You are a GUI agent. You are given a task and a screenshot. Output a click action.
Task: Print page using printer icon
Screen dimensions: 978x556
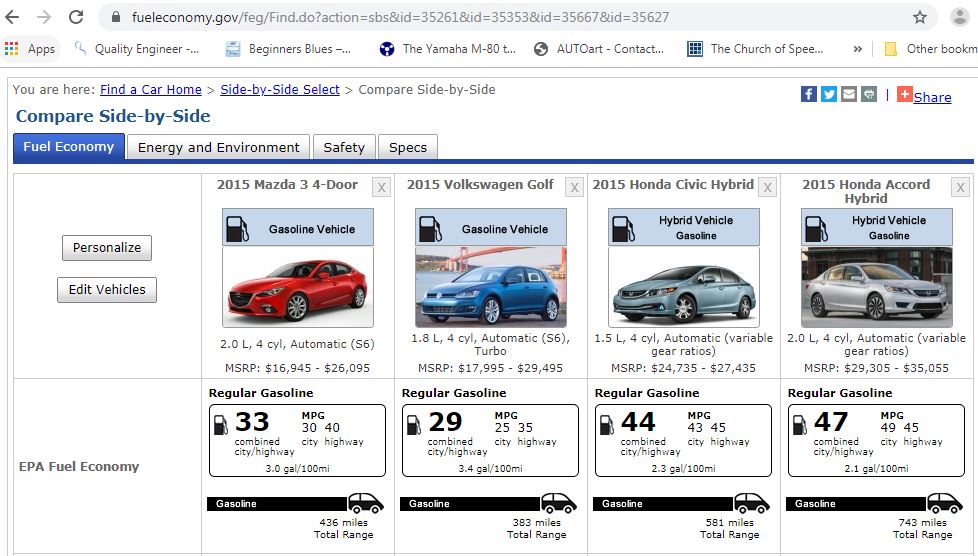point(869,94)
